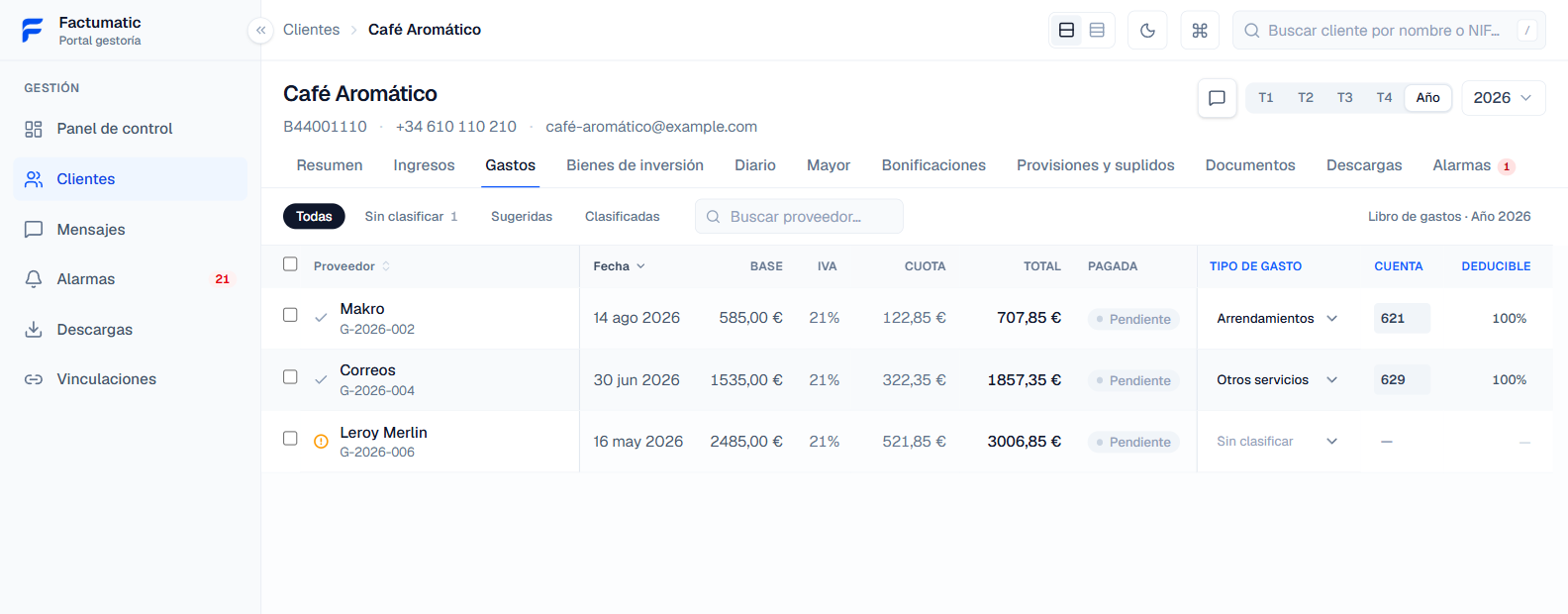The height and width of the screenshot is (614, 1568).
Task: Open the Bienes de inversión tab
Action: point(635,165)
